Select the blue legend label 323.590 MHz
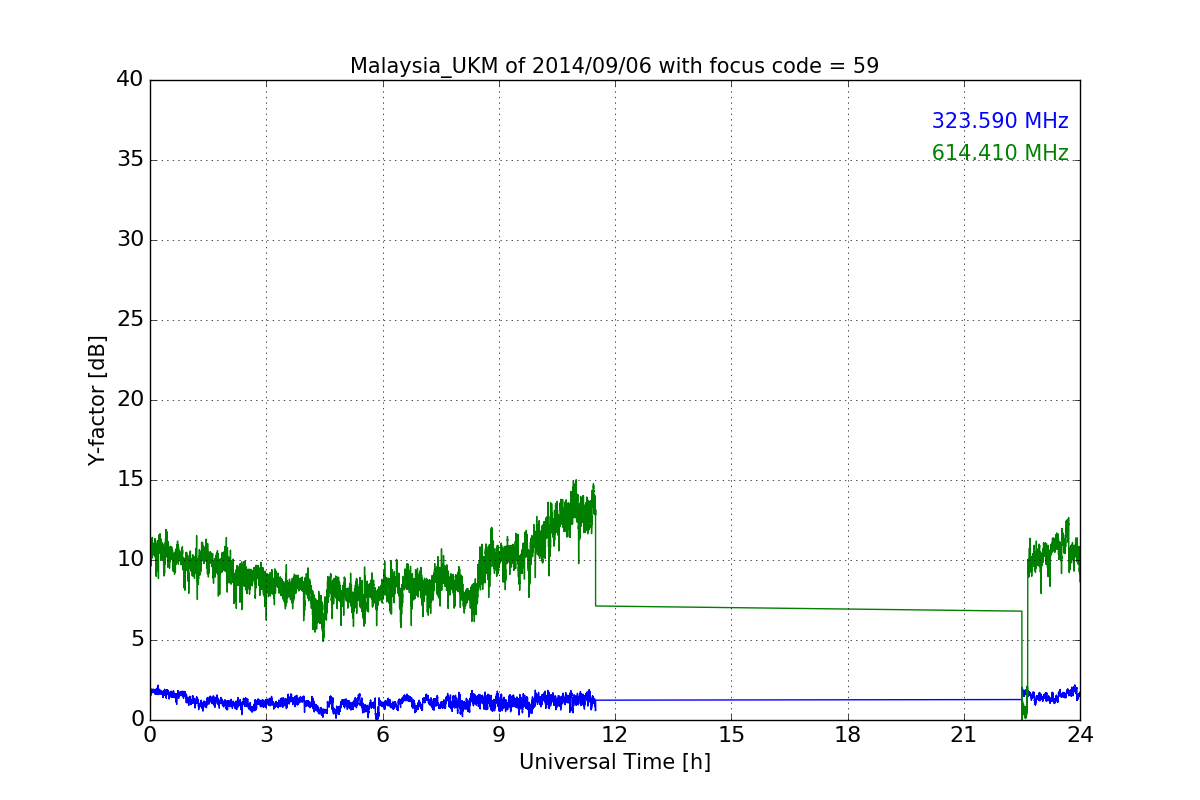 pos(1000,121)
